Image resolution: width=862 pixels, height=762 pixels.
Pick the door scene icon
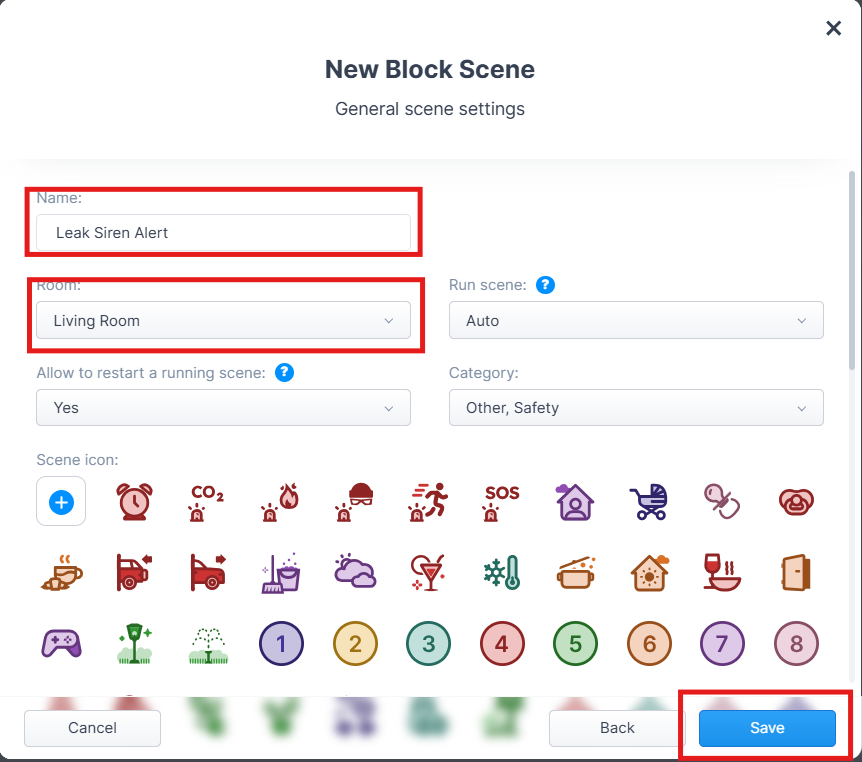pyautogui.click(x=795, y=572)
